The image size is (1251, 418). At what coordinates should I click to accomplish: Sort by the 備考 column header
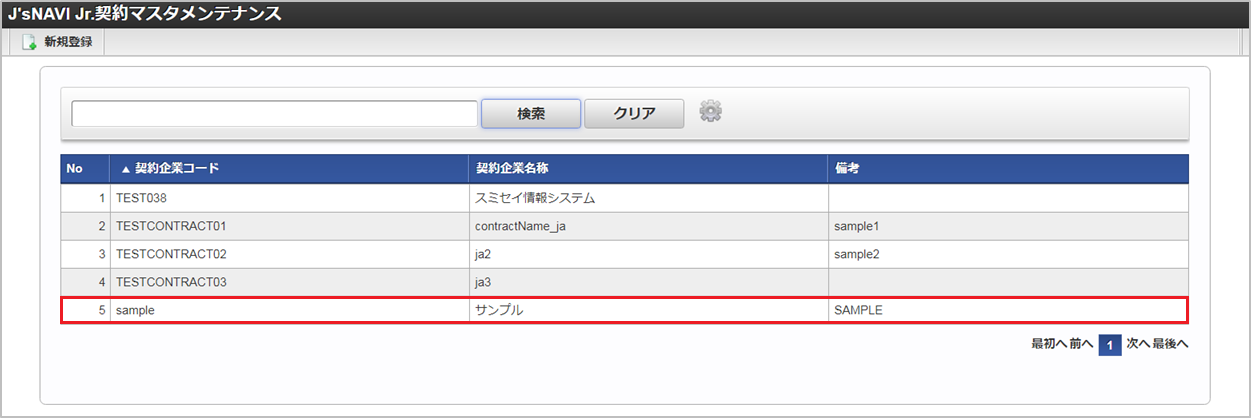click(x=1008, y=169)
